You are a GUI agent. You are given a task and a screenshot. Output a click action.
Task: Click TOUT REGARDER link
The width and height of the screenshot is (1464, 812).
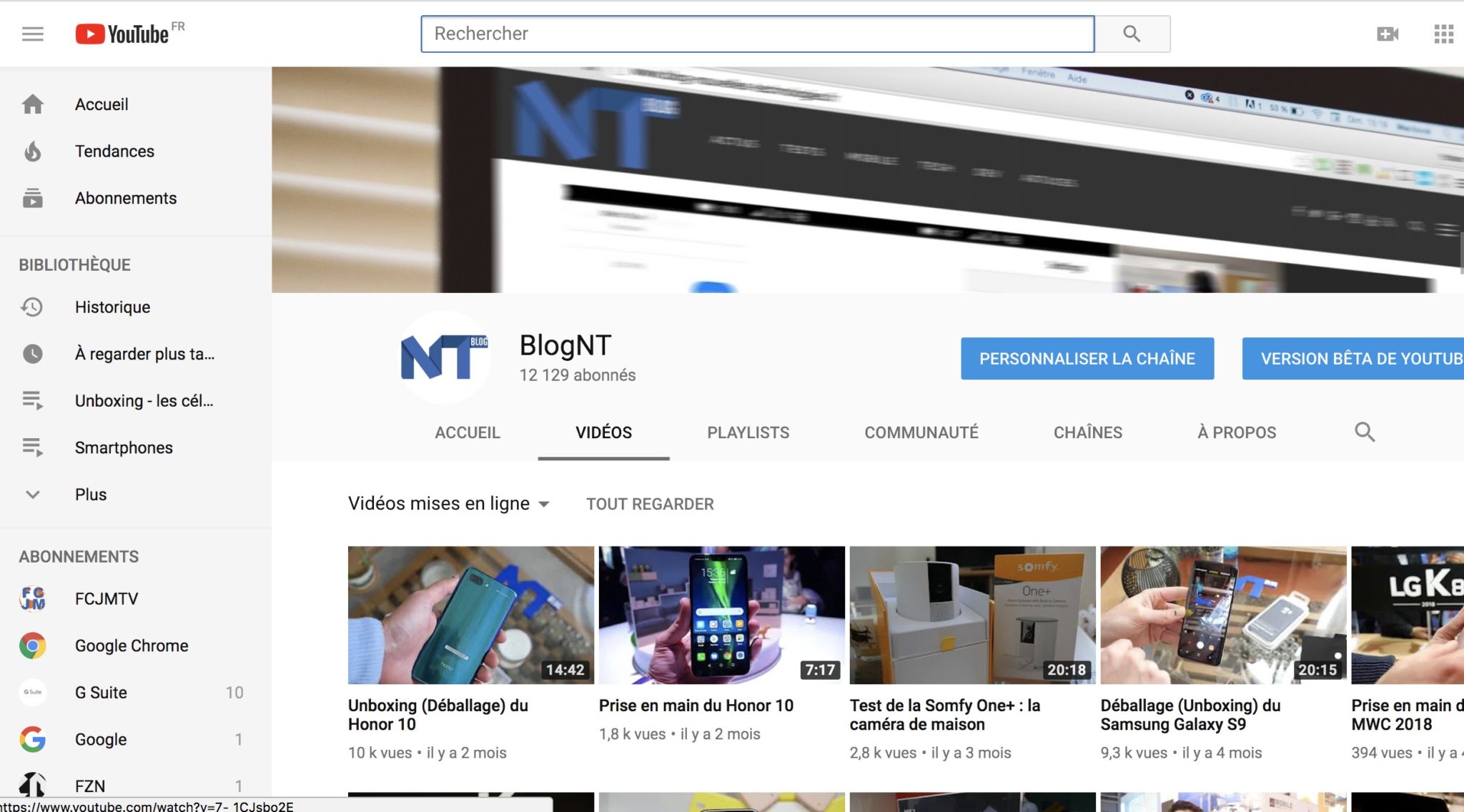point(649,503)
